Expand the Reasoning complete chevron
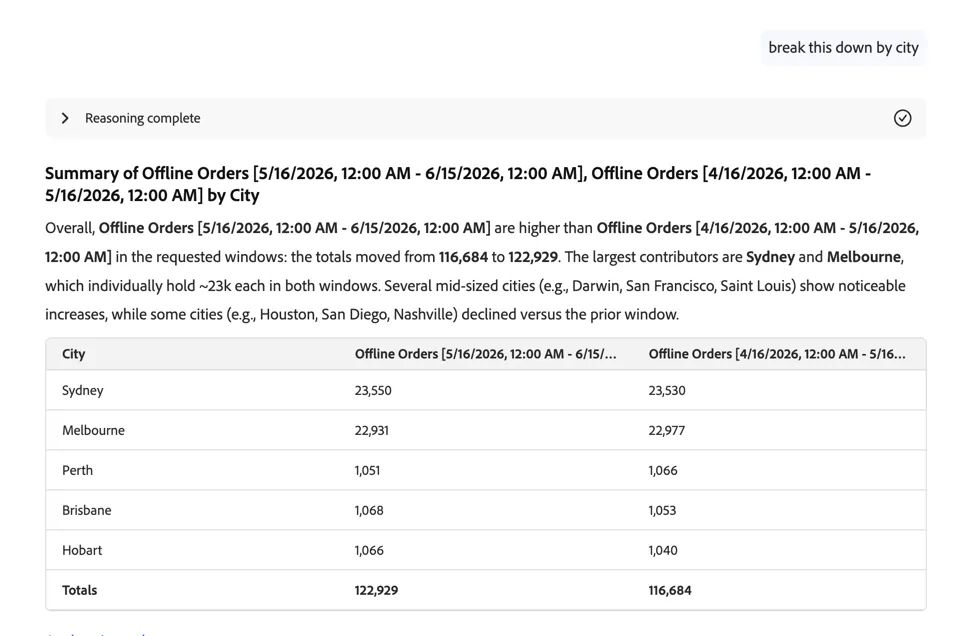 65,118
